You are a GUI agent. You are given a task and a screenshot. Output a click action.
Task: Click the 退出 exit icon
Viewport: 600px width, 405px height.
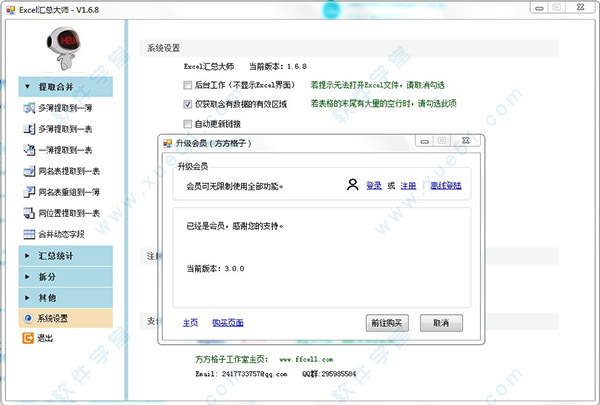click(28, 338)
